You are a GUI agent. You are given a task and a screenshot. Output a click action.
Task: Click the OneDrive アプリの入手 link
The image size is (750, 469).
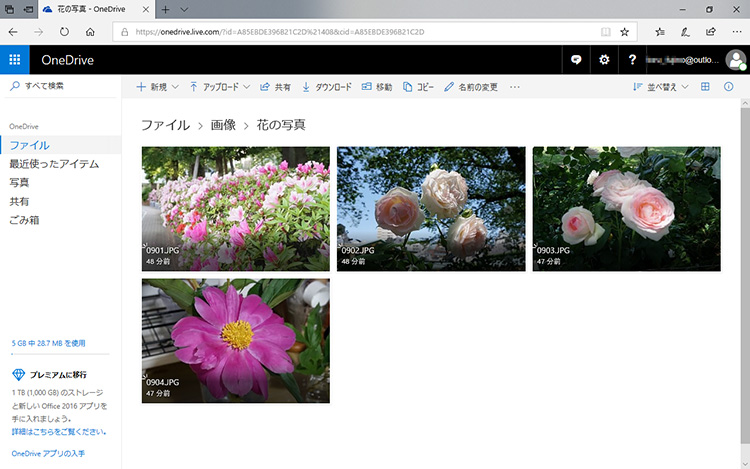48,453
